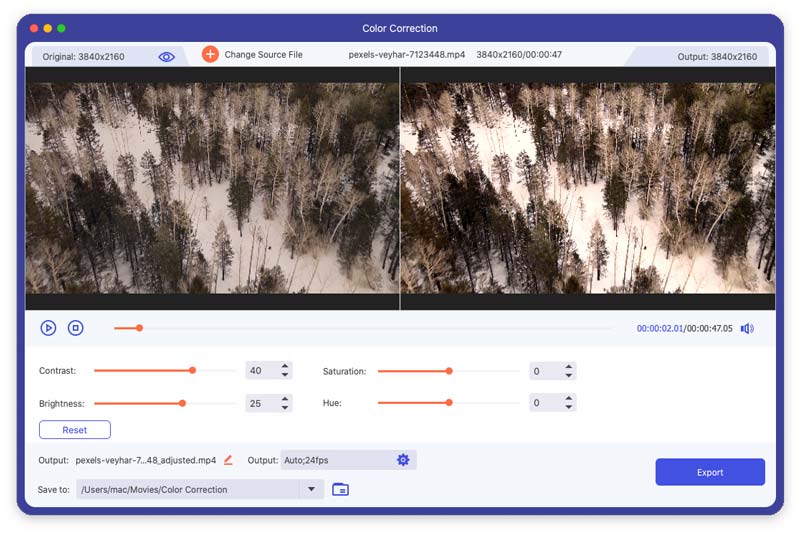
Task: Stop the video playback
Action: click(76, 328)
